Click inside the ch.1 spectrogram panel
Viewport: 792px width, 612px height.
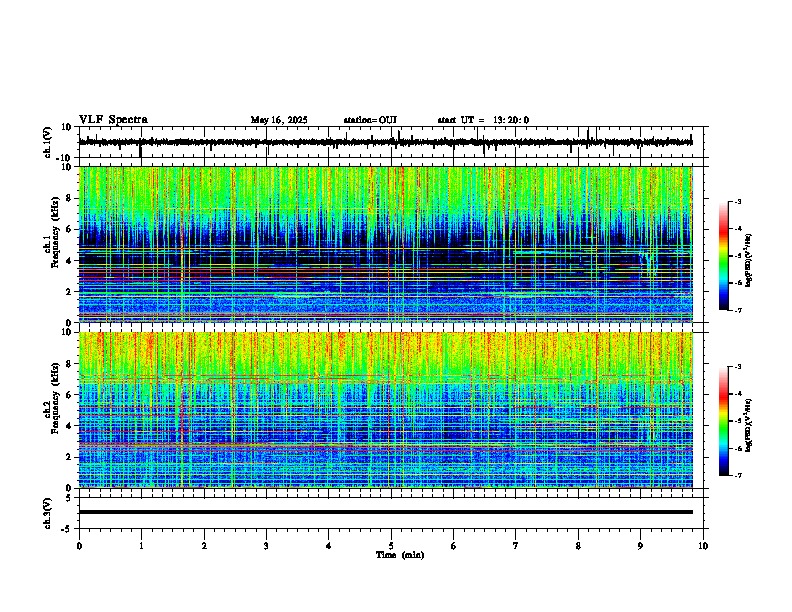coord(386,244)
